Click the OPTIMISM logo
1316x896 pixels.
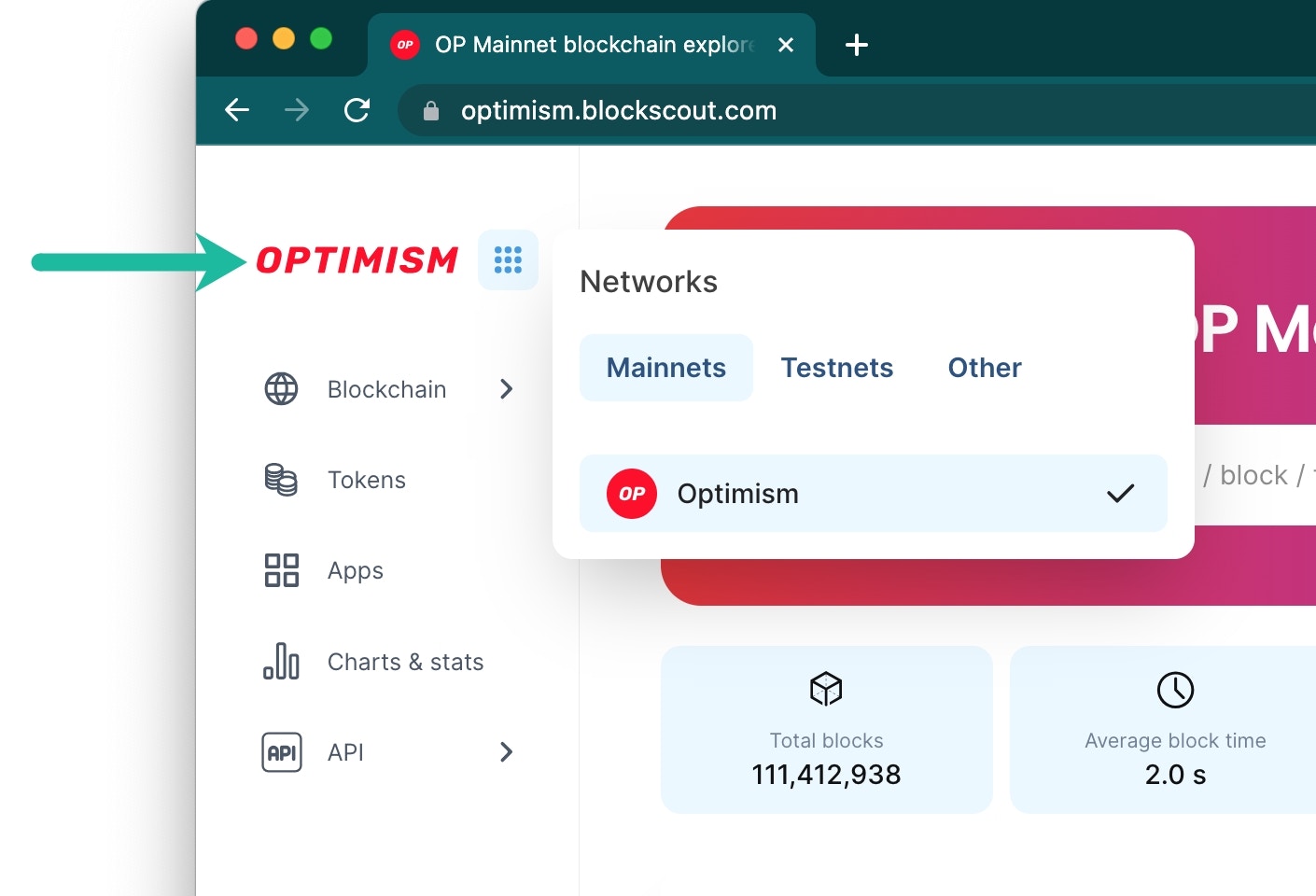(x=357, y=260)
